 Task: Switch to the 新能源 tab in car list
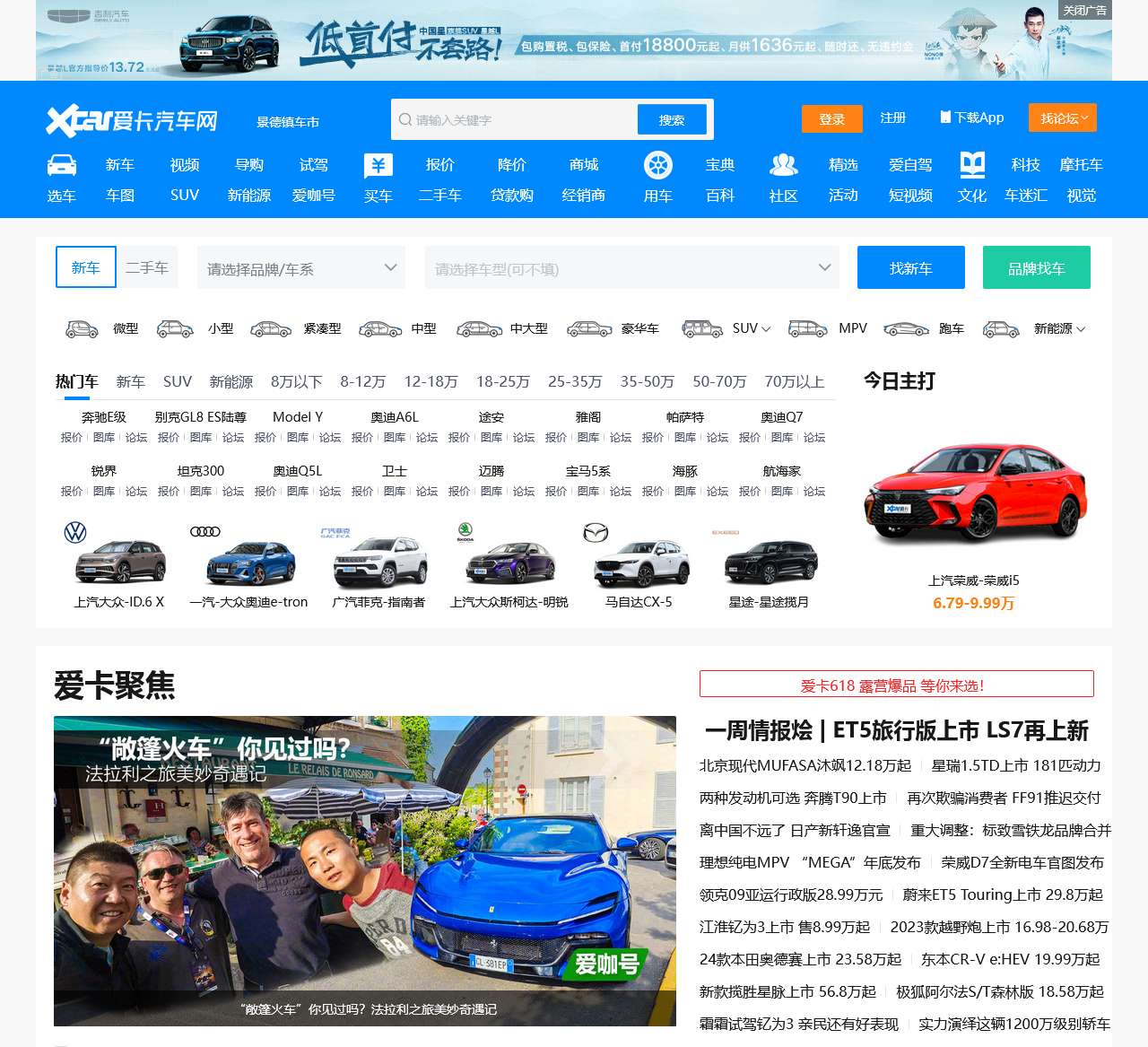click(231, 382)
